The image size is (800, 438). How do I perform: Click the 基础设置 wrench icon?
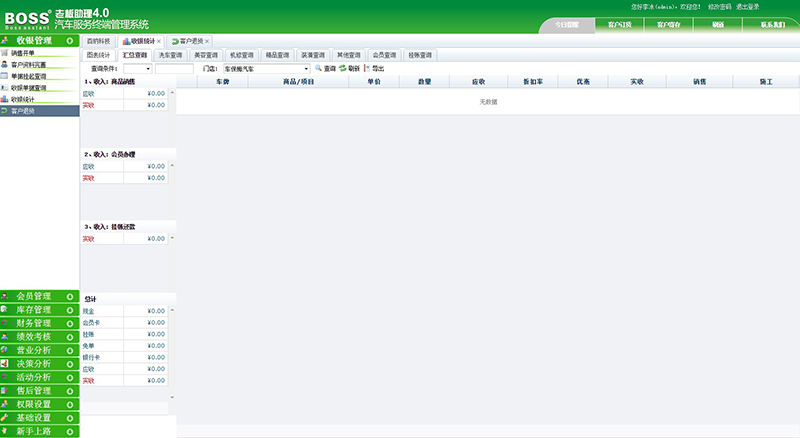point(5,418)
